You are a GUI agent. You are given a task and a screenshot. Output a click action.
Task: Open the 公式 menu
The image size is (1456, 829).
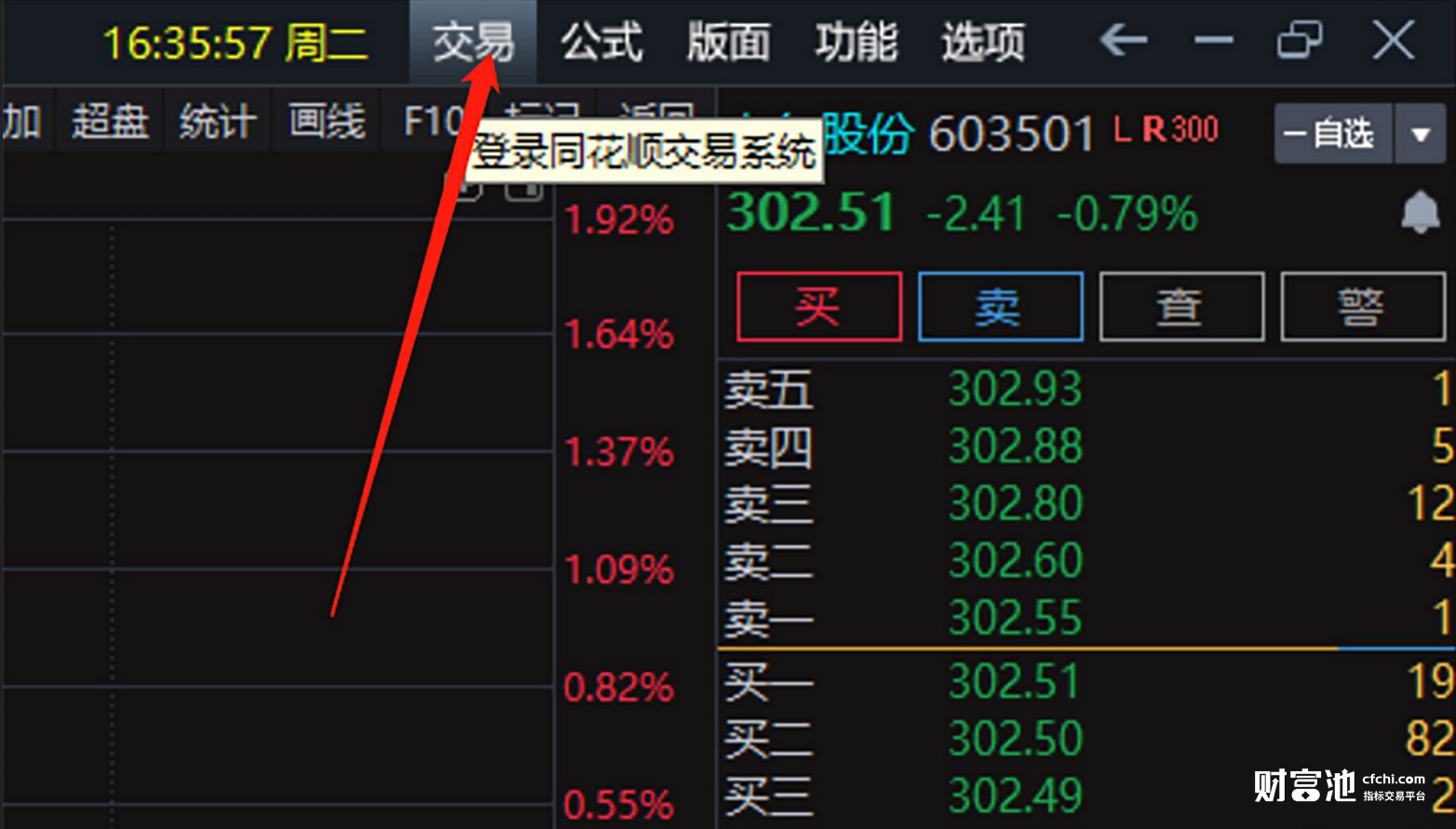tap(601, 42)
